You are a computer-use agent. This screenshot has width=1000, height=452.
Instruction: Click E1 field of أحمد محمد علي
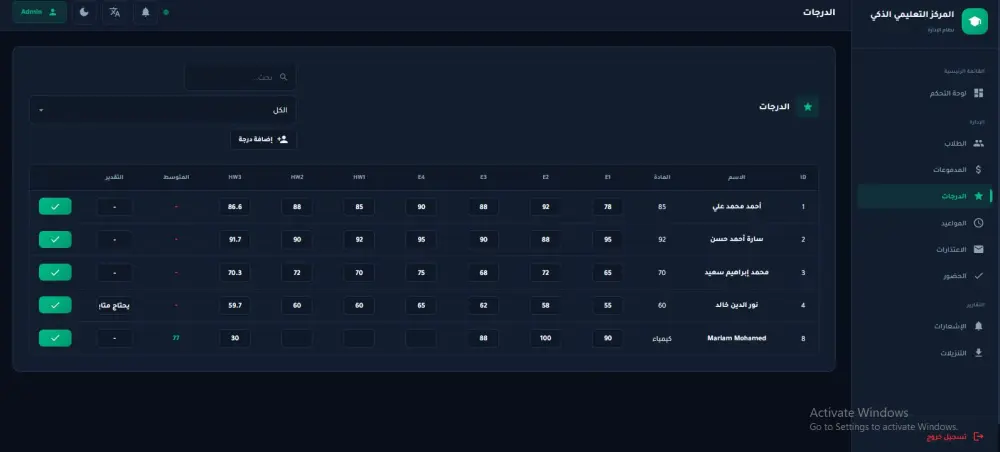point(608,207)
